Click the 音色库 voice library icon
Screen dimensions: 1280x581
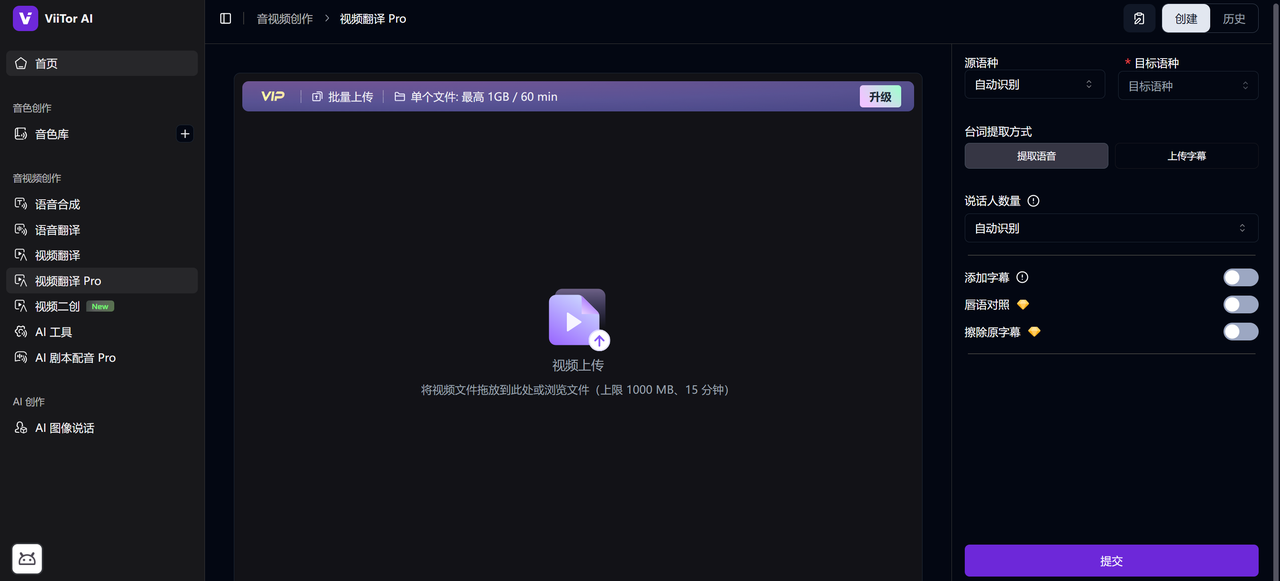pos(21,134)
